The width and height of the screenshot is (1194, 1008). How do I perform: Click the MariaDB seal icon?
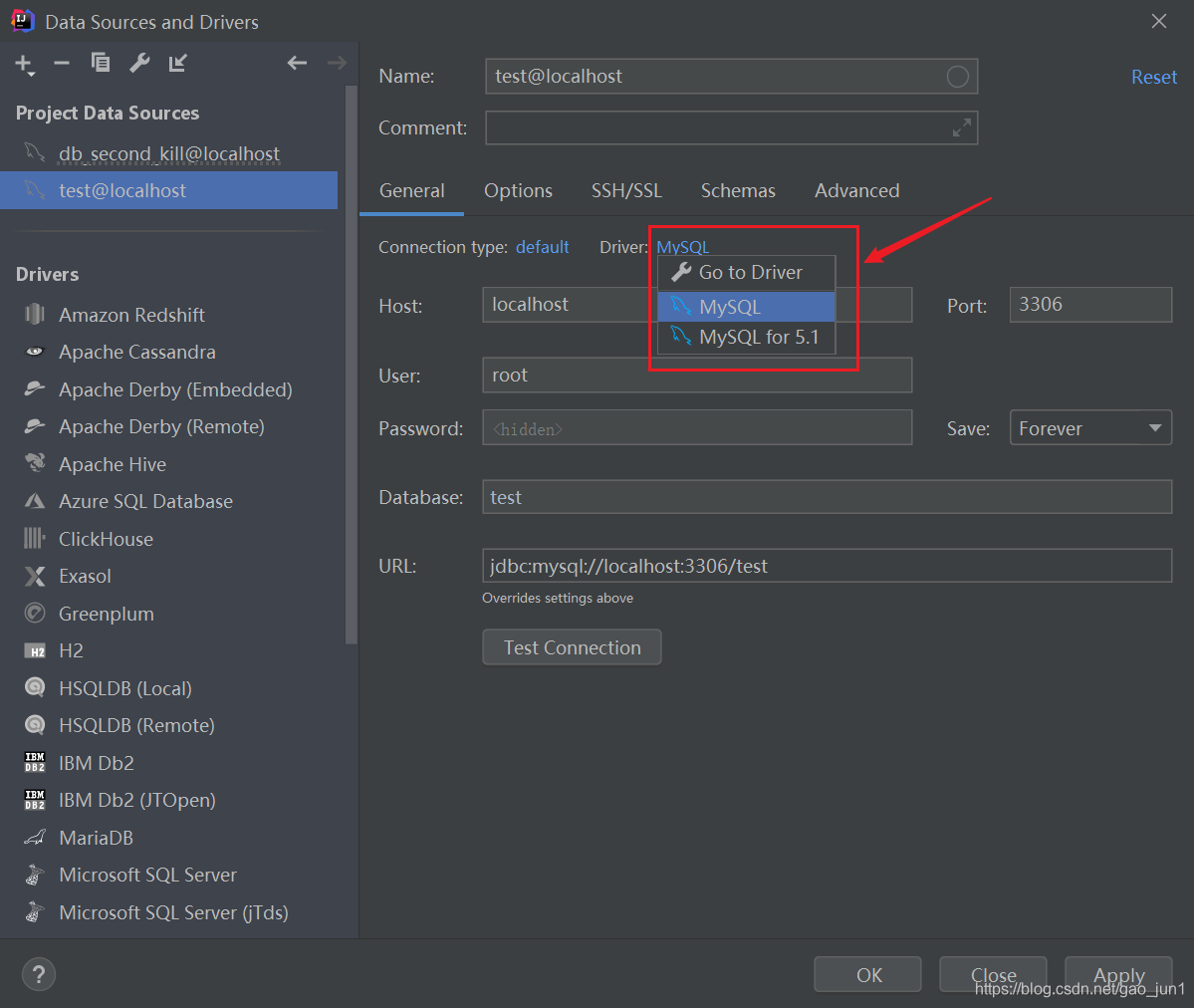tap(34, 838)
